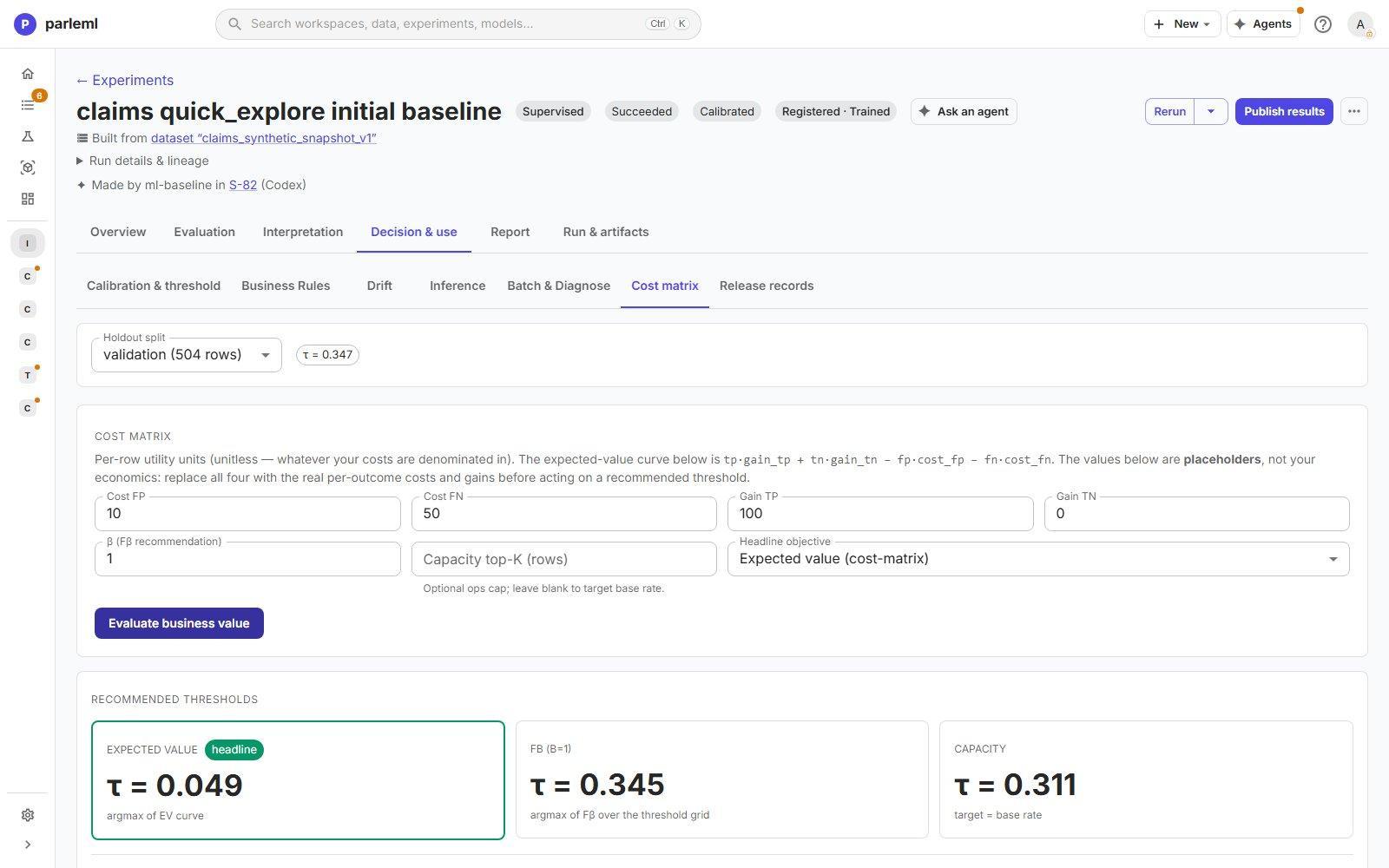Click the Rerun button
Screen dimensions: 1389x868
pyautogui.click(x=1170, y=111)
